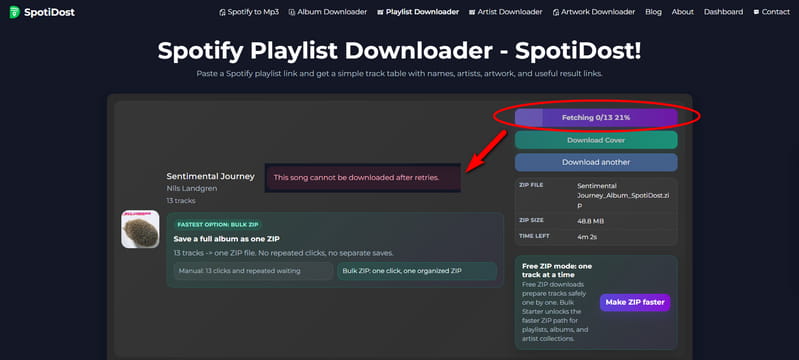The width and height of the screenshot is (799, 360).
Task: Click the Download another button
Action: [x=596, y=162]
